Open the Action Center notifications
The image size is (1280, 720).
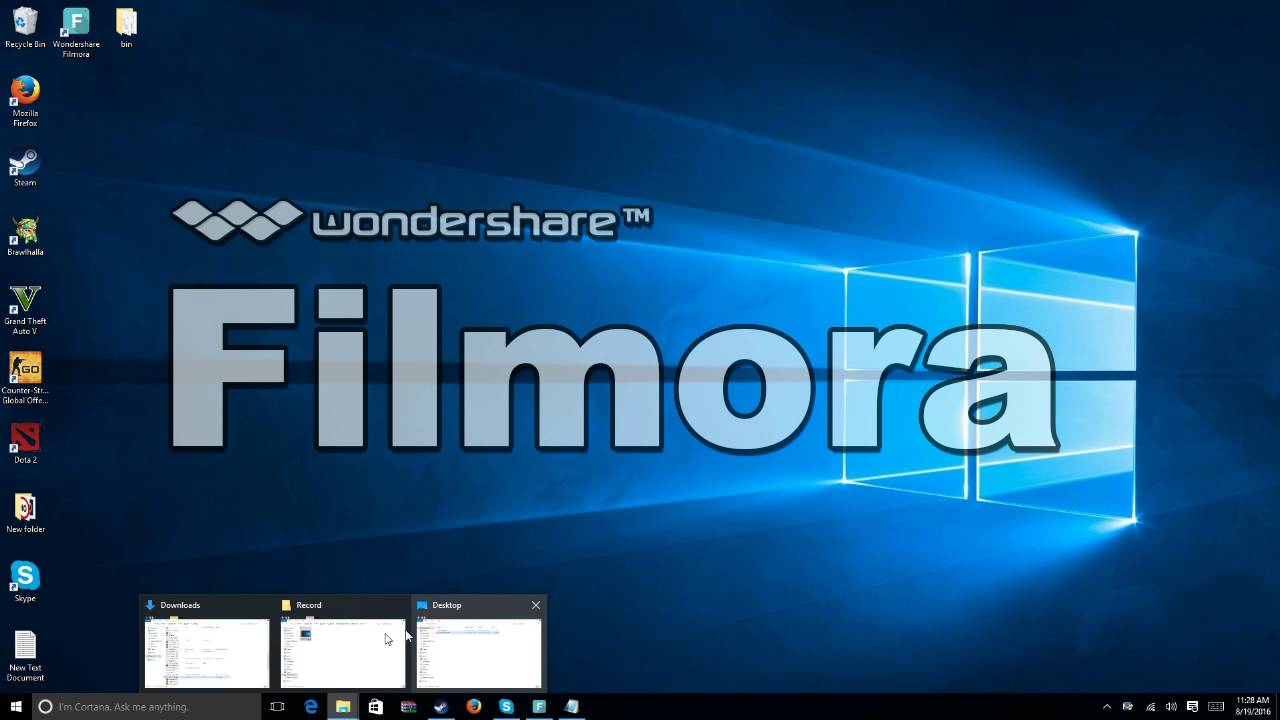pos(1192,706)
